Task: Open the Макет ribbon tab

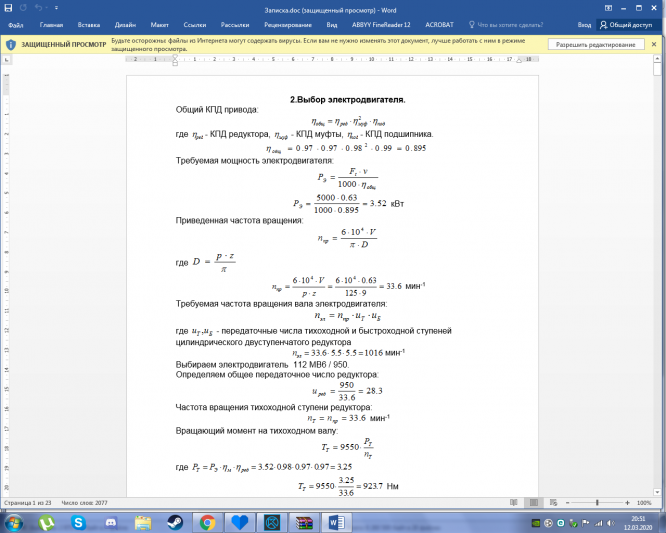Action: point(159,25)
